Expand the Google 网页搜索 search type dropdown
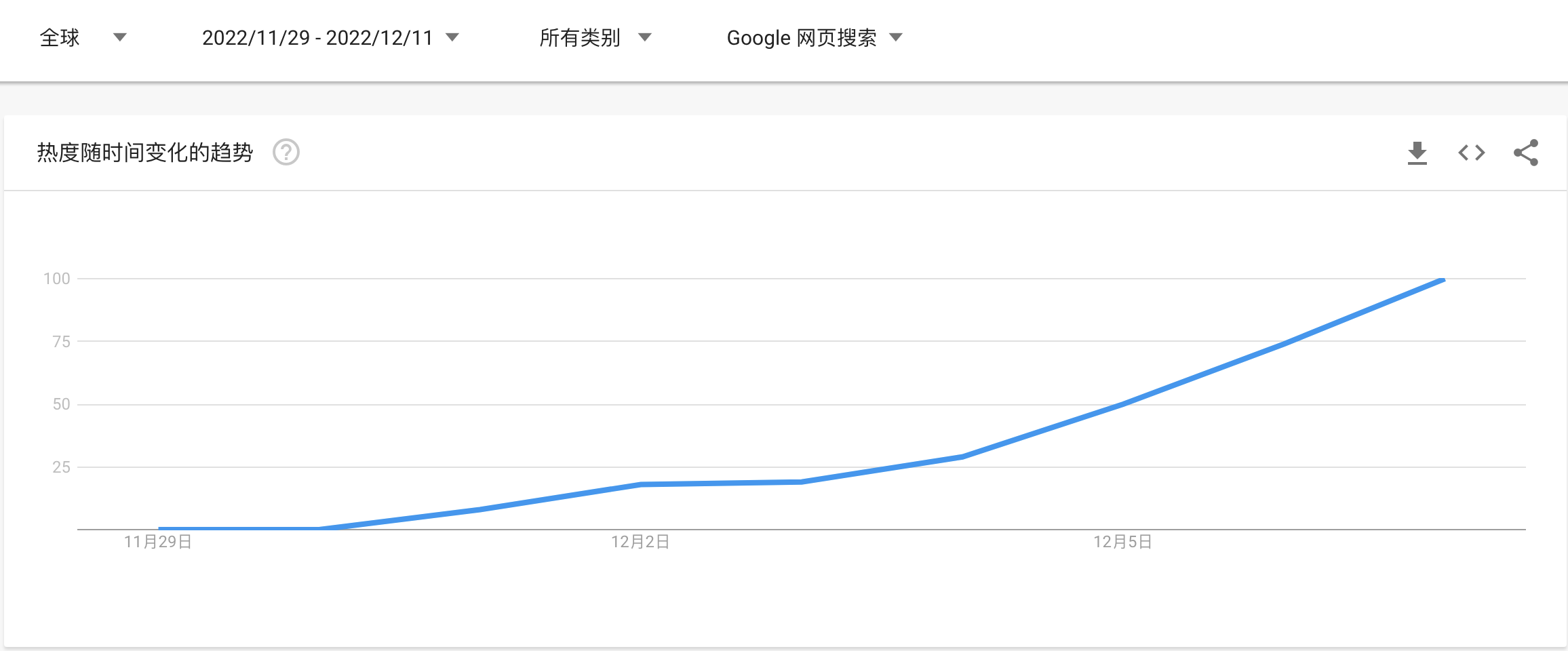The width and height of the screenshot is (1568, 651). 815,38
